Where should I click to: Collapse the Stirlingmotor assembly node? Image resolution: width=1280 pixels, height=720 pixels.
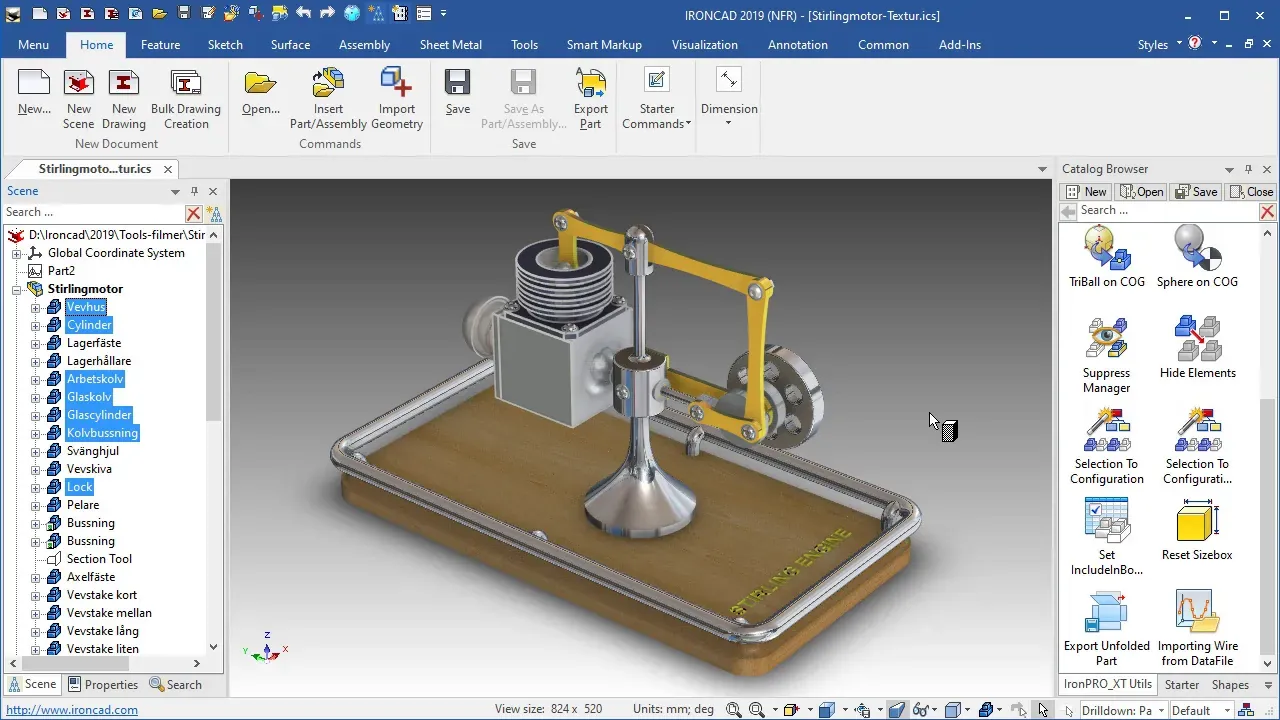(x=17, y=289)
